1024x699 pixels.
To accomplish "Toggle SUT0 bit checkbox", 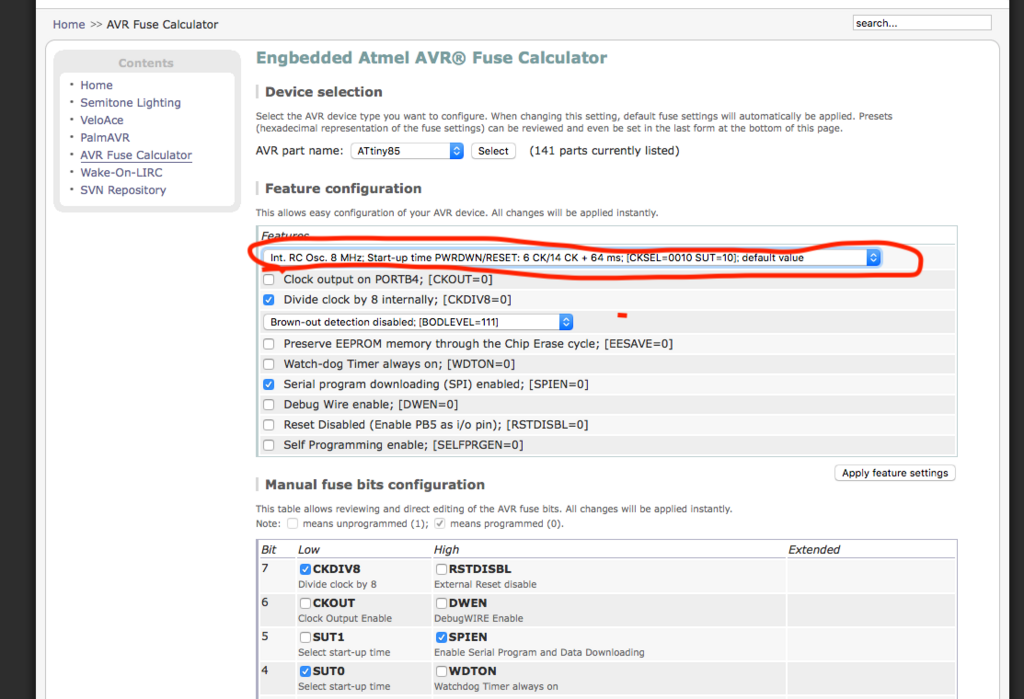I will tap(305, 671).
